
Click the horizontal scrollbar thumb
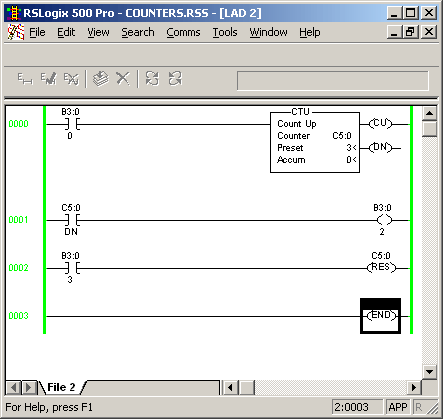[248, 387]
